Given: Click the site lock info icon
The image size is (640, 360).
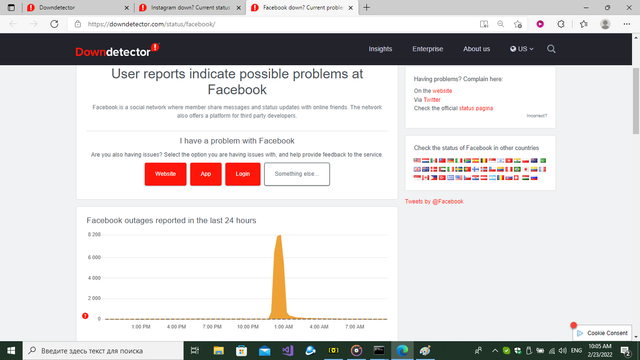Looking at the screenshot, I should (78, 24).
